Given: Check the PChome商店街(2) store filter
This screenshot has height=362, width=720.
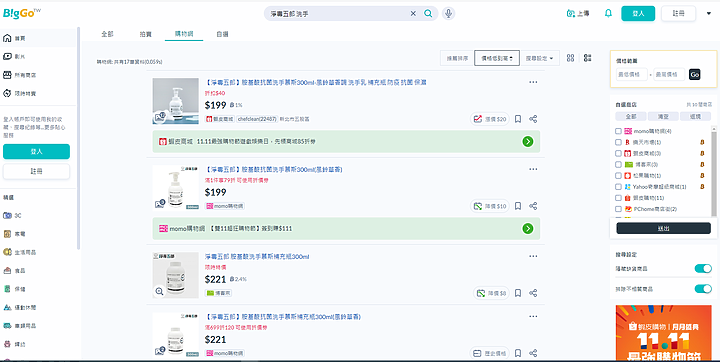Looking at the screenshot, I should [618, 209].
